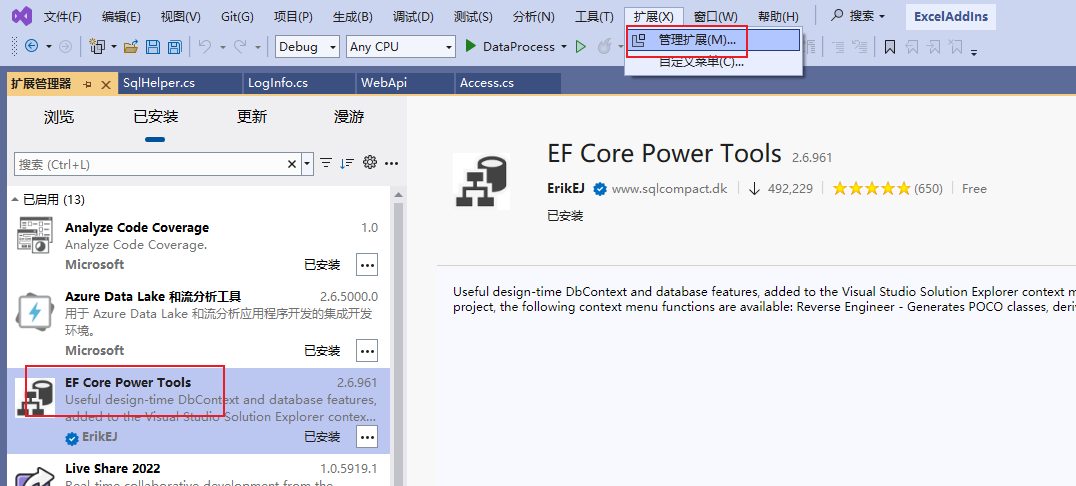Screen dimensions: 1076x486
Task: Click the hot reload flame icon
Action: (x=604, y=47)
